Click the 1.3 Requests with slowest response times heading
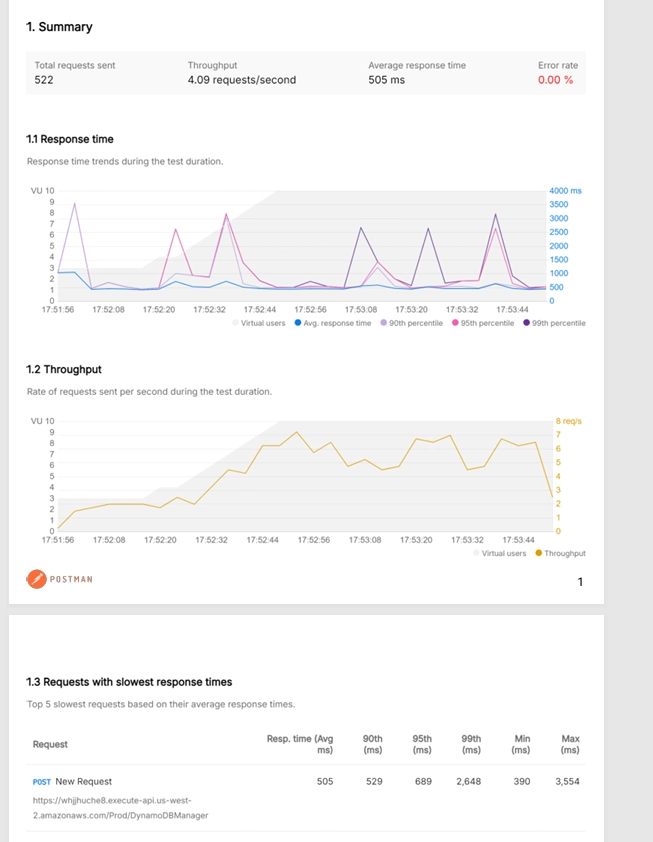Image resolution: width=653 pixels, height=842 pixels. (x=129, y=682)
